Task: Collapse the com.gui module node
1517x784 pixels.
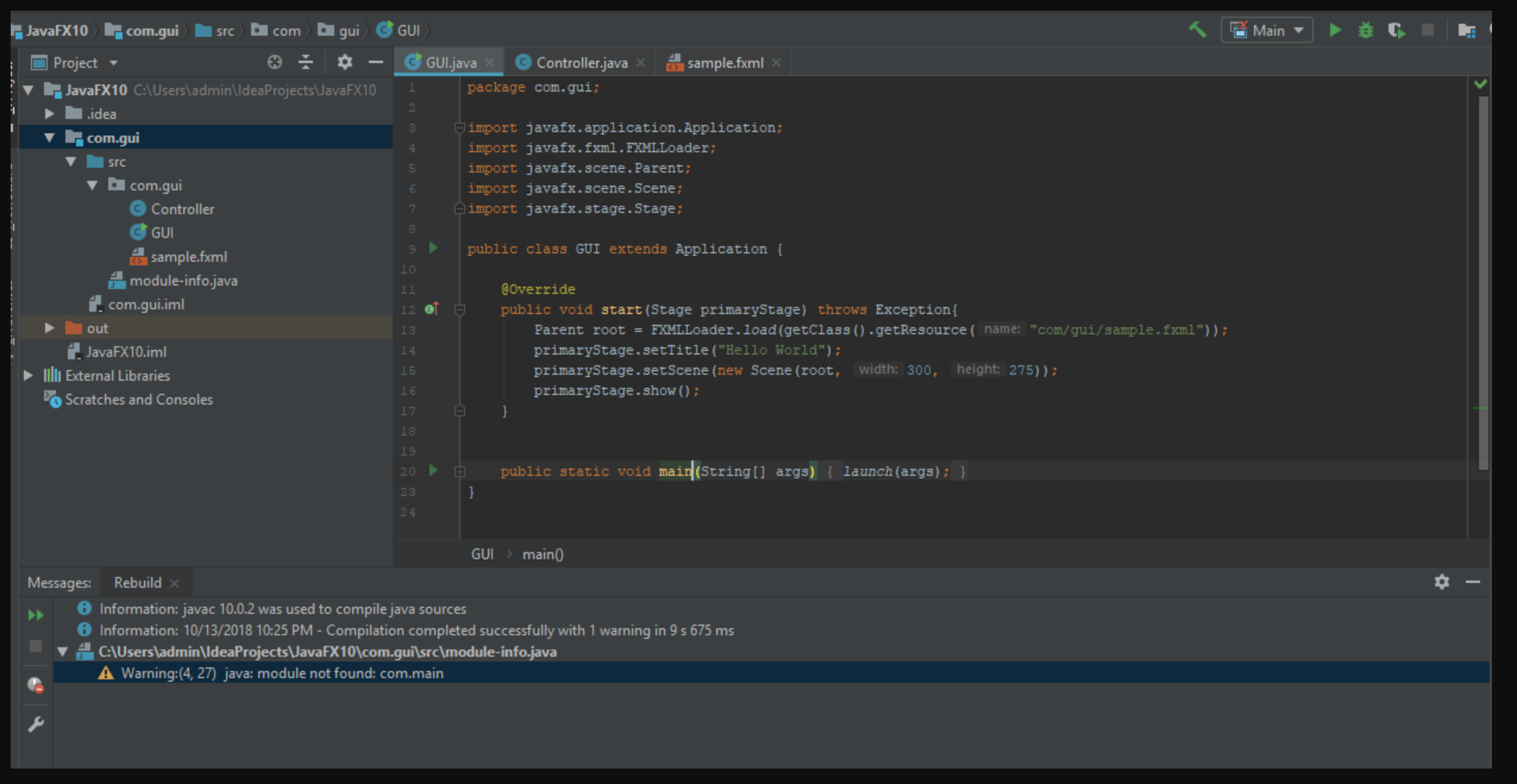Action: [49, 137]
